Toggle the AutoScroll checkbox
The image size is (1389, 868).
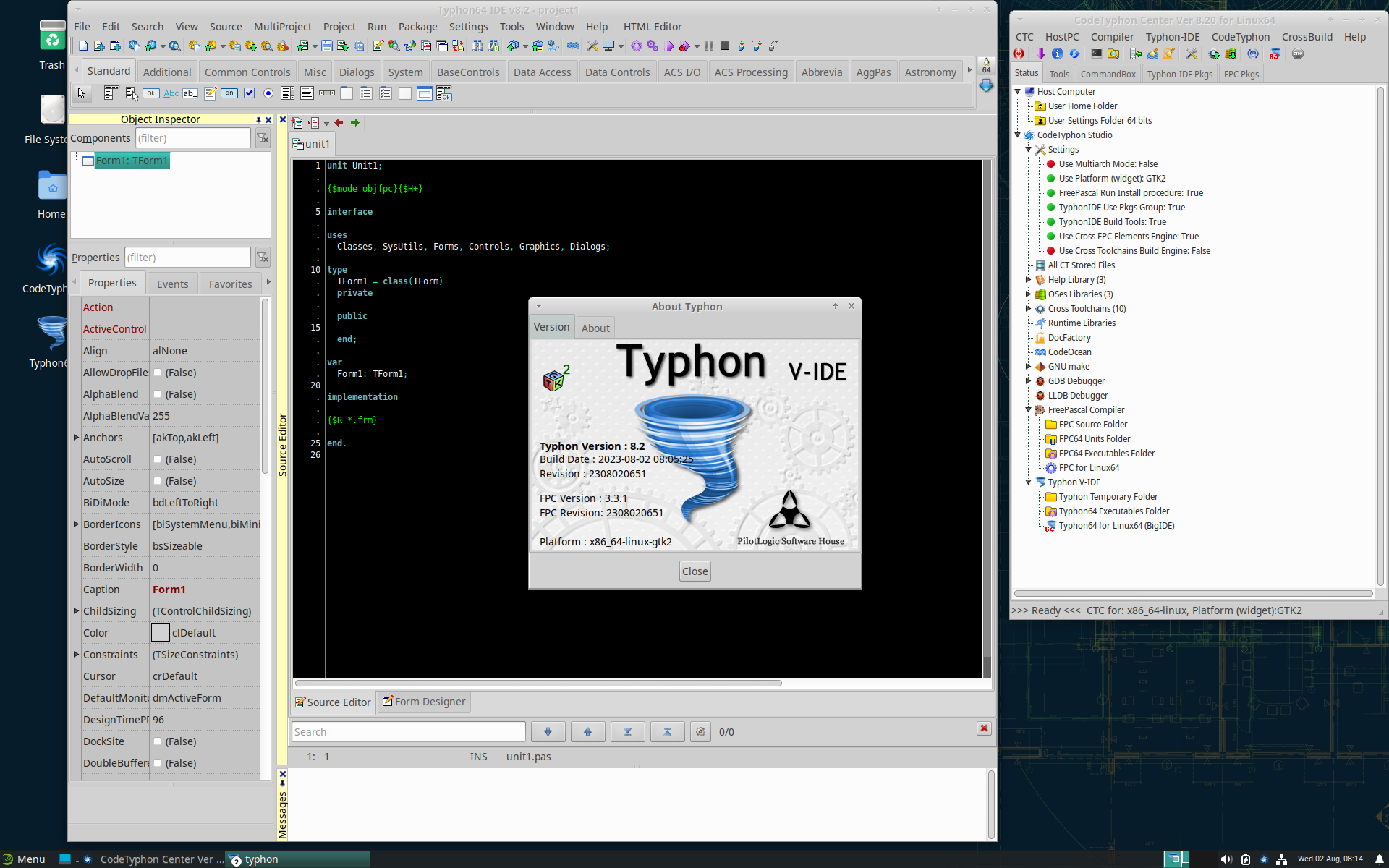(157, 459)
